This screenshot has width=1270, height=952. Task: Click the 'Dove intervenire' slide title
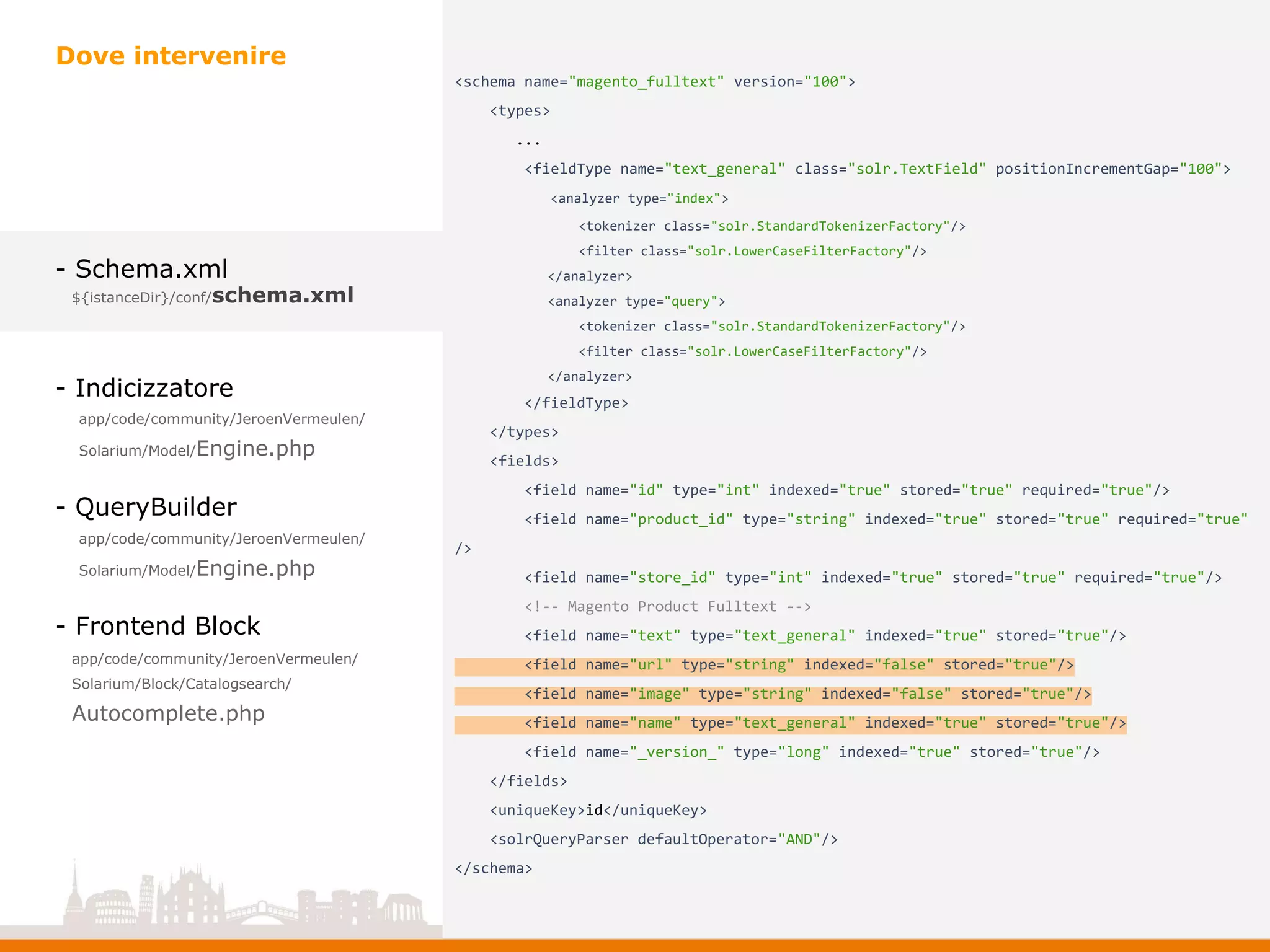click(x=171, y=56)
